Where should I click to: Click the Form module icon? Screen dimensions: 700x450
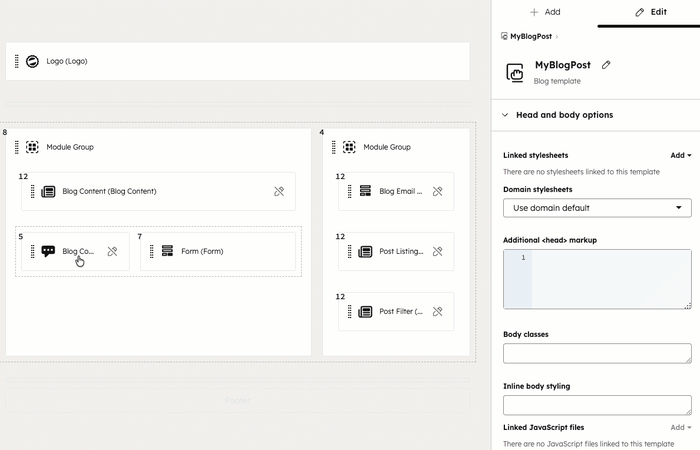click(x=167, y=251)
